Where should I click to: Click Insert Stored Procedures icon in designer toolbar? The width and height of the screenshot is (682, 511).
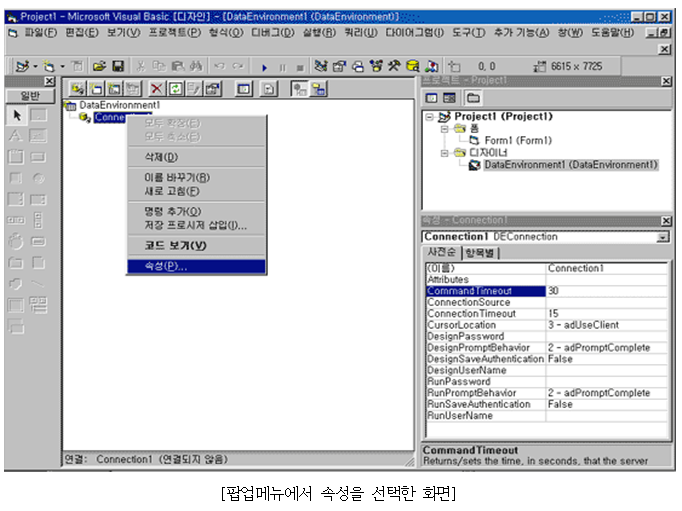coord(115,89)
